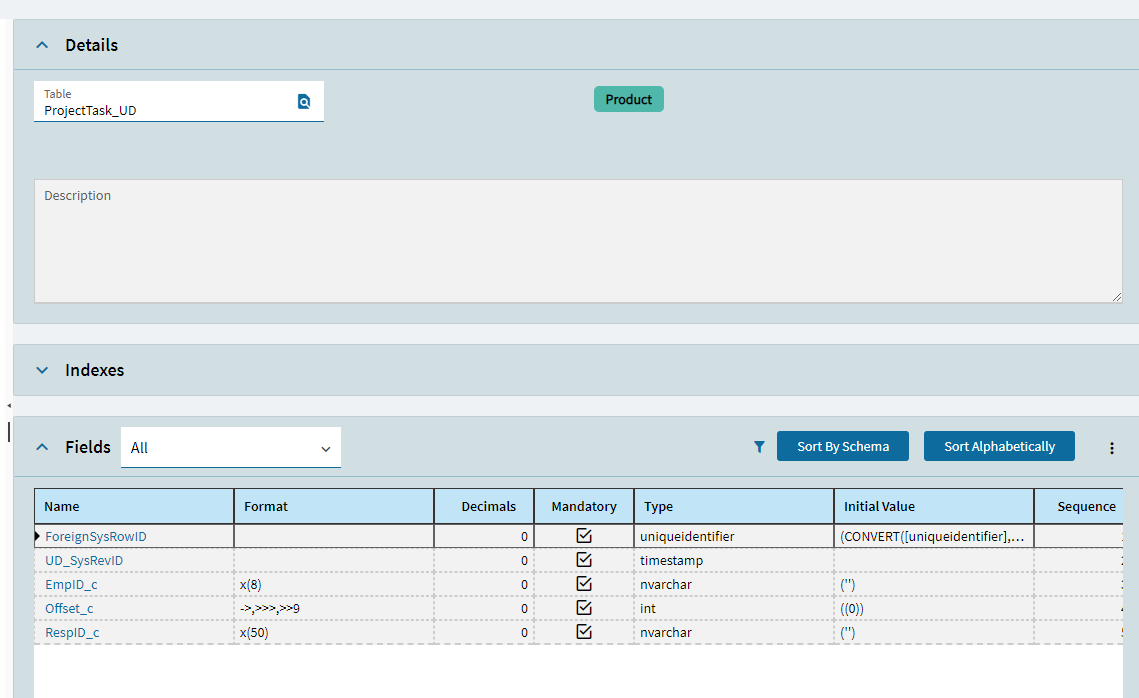Collapse the Fields section chevron
The image size is (1139, 698).
point(42,447)
